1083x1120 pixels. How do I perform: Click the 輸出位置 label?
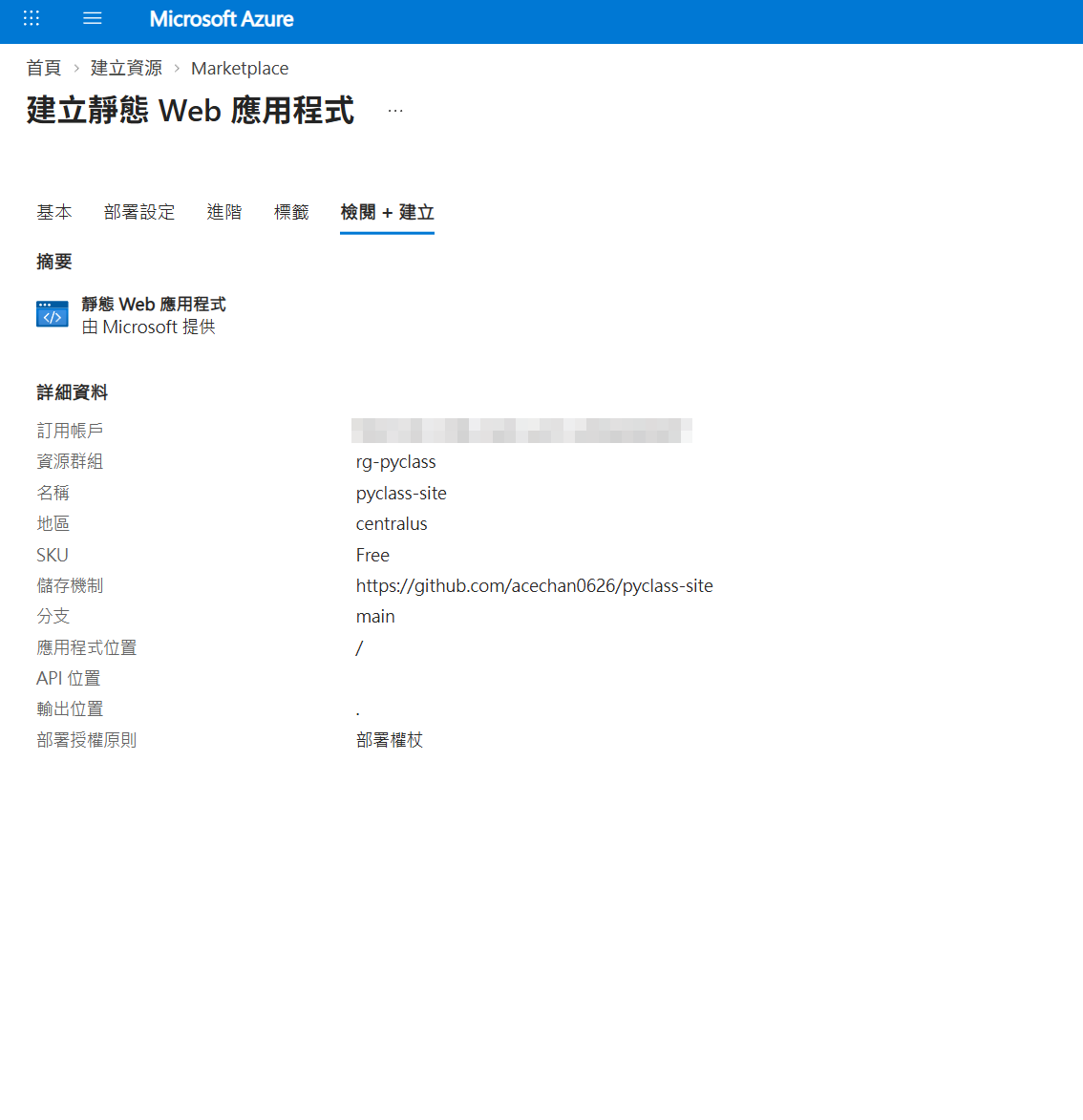click(70, 709)
